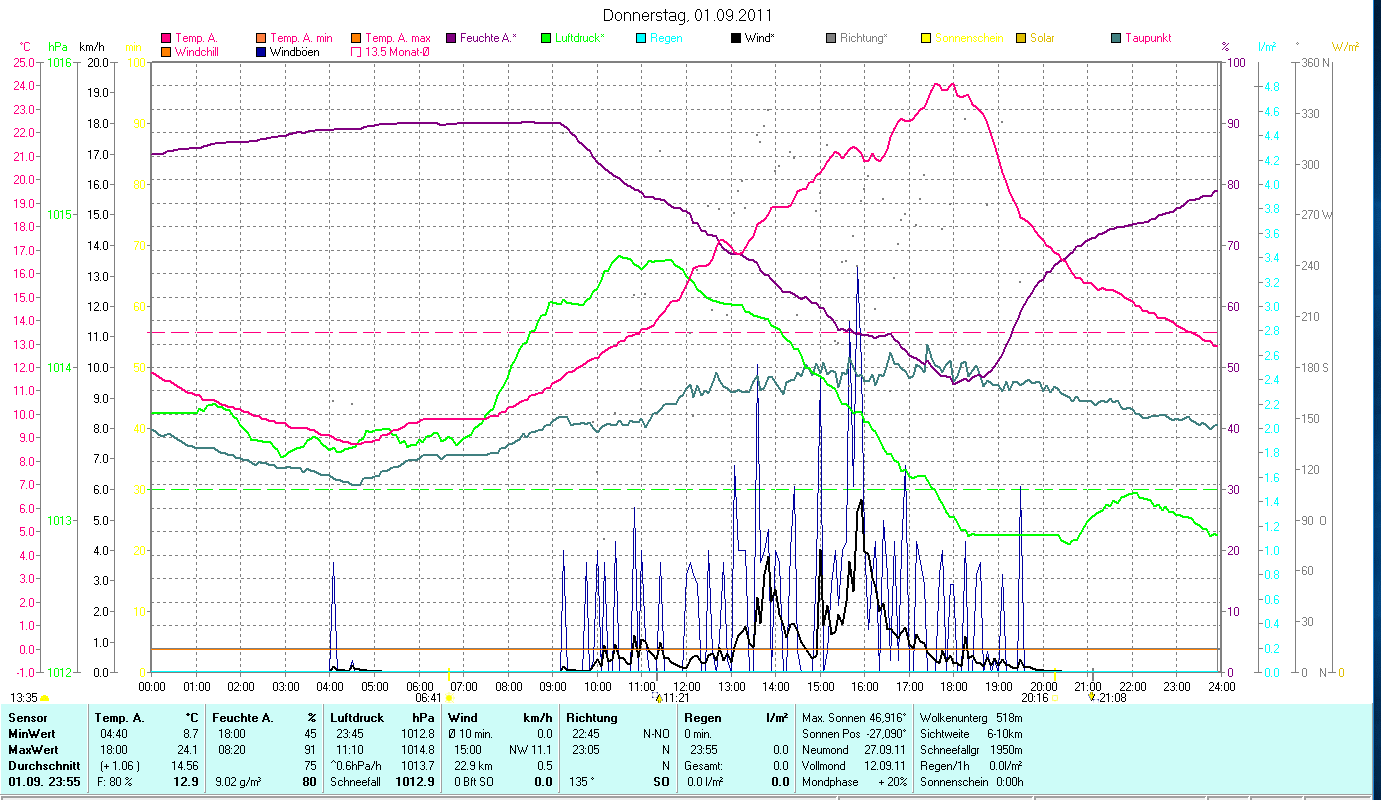Screen dimensions: 1381x800
Task: Click the Feuchte A. purple legend square
Action: pyautogui.click(x=451, y=39)
